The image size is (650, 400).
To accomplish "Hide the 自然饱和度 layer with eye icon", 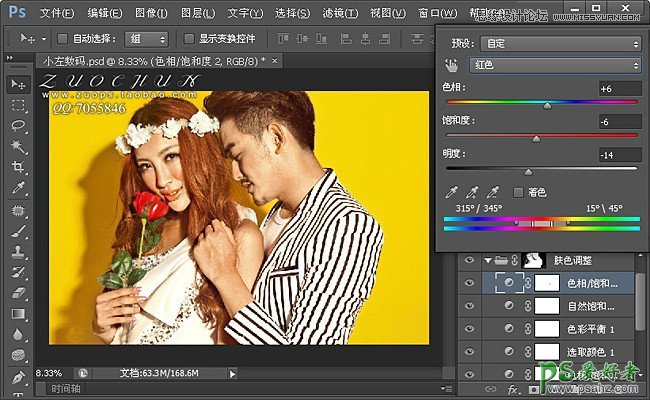I will click(x=470, y=306).
